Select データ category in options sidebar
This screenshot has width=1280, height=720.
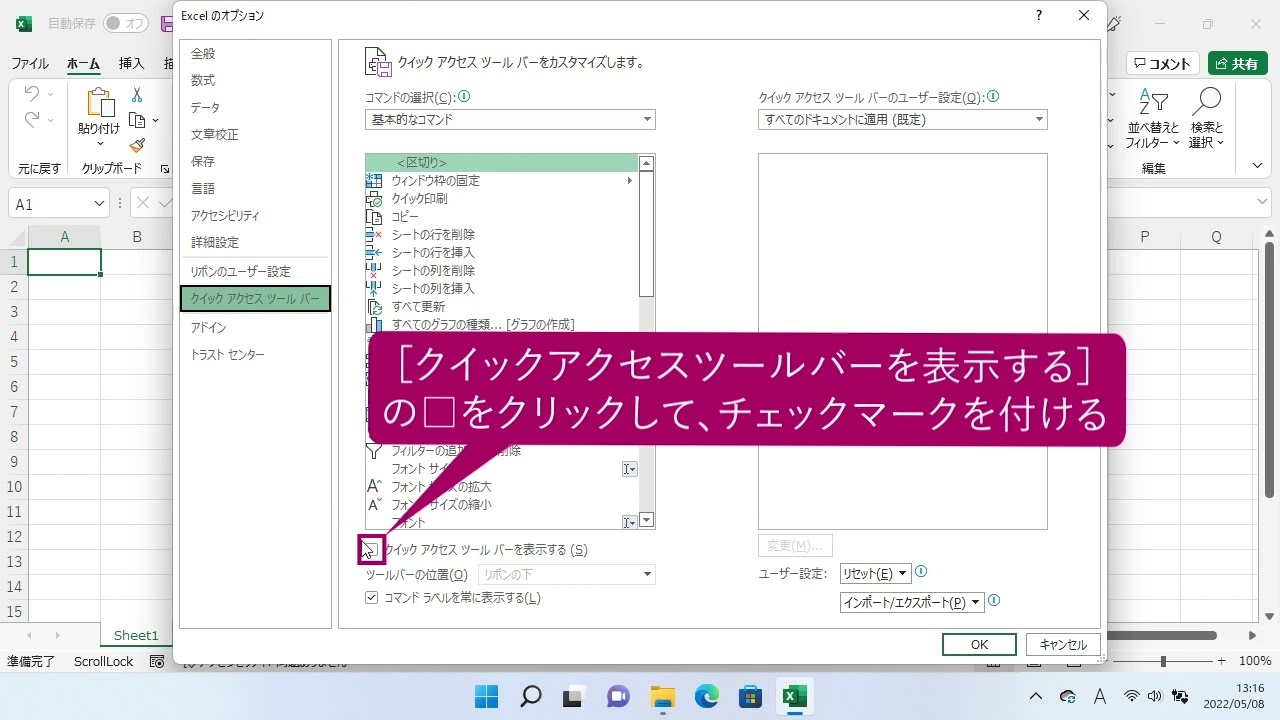(205, 108)
